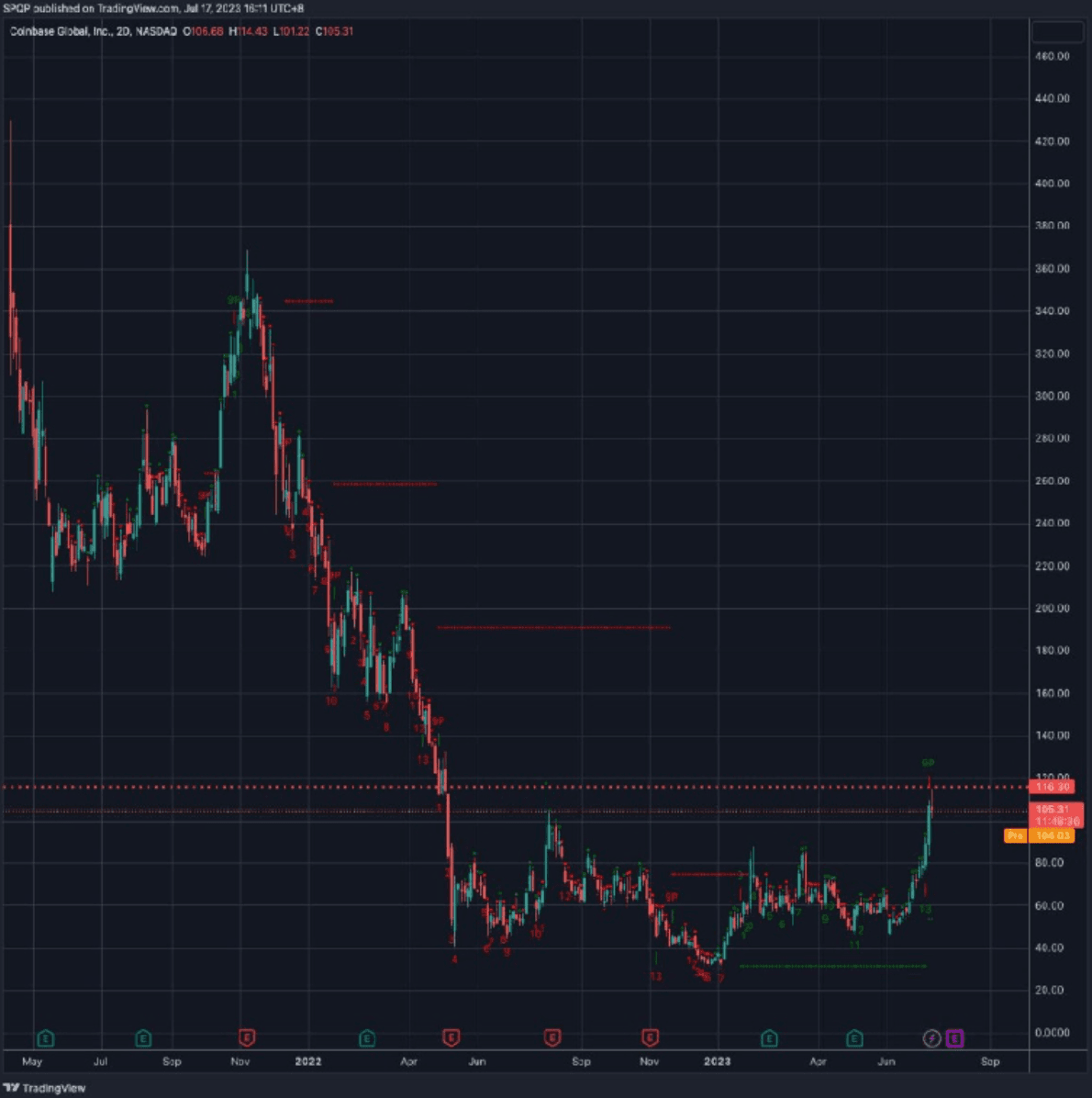Click the green earnings marker above May 2021
This screenshot has width=1092, height=1098.
tap(45, 1038)
